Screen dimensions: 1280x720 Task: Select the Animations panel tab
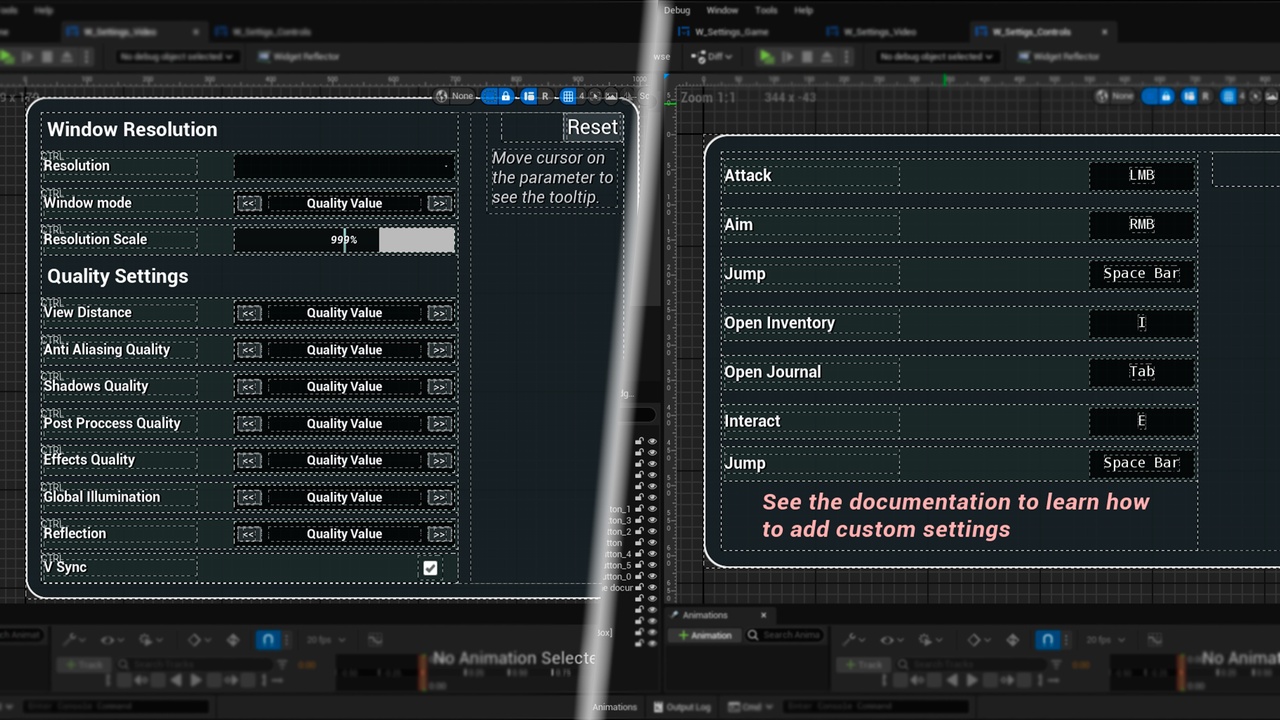[705, 615]
